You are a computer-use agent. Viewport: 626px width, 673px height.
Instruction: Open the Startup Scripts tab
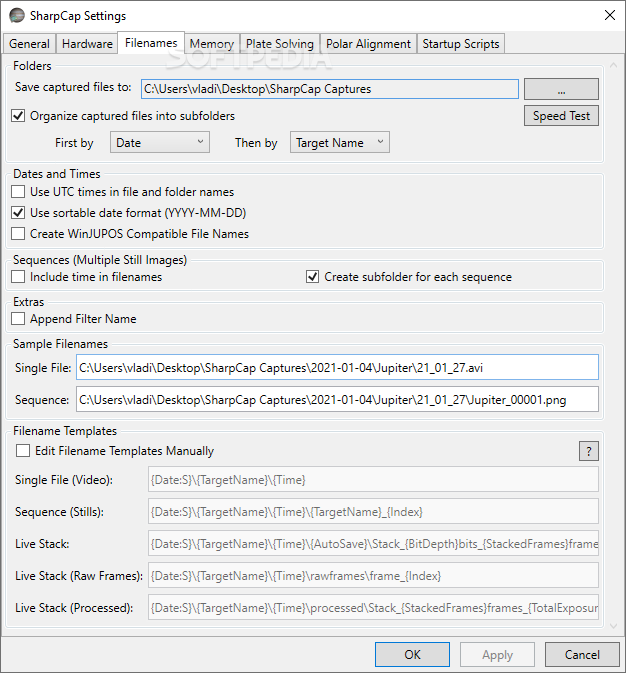pos(461,44)
